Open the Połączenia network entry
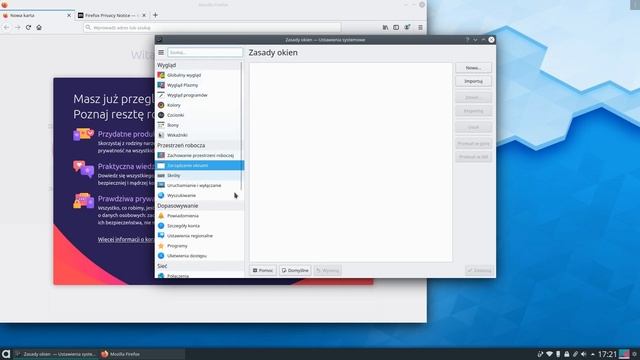Screen dimensions: 640x360 [x=199, y=276]
